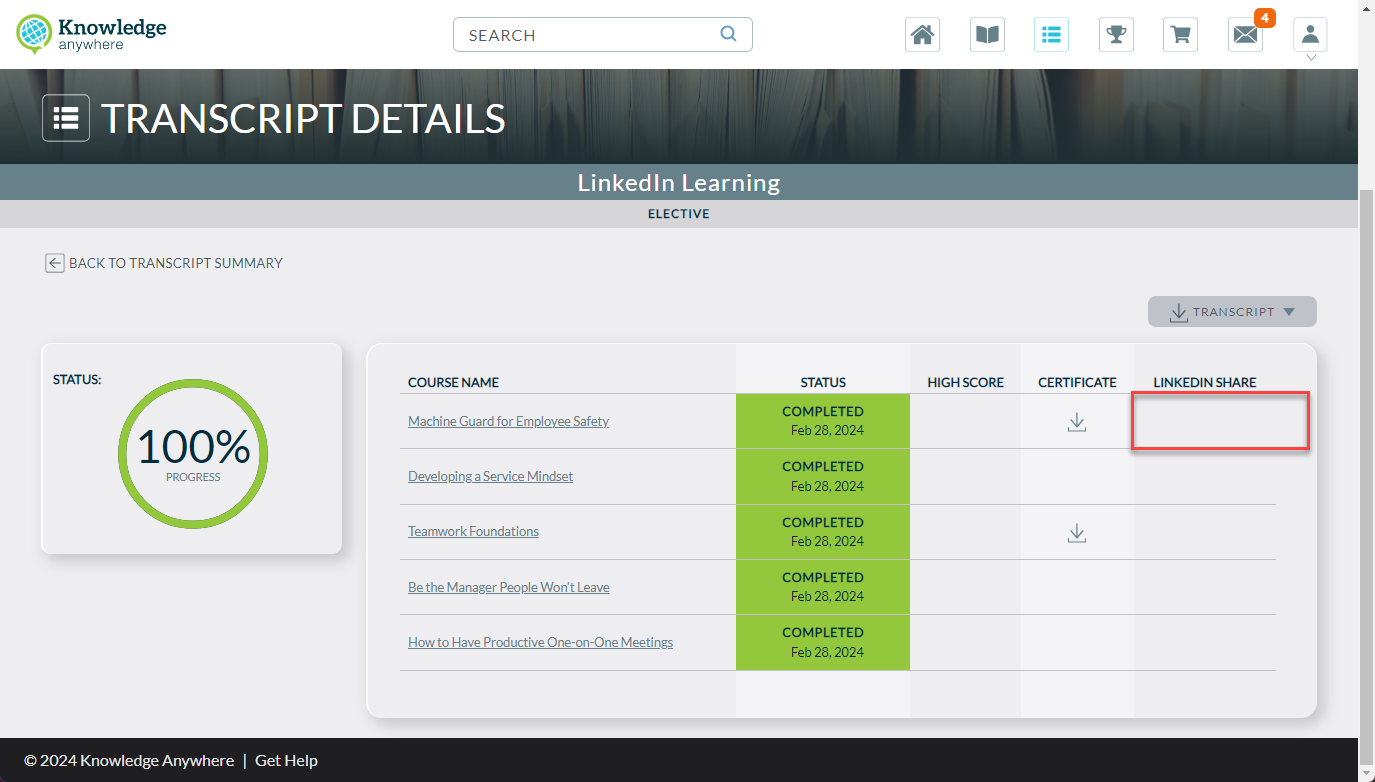Expand the Transcript download dropdown
The image size is (1375, 782).
(x=1232, y=312)
